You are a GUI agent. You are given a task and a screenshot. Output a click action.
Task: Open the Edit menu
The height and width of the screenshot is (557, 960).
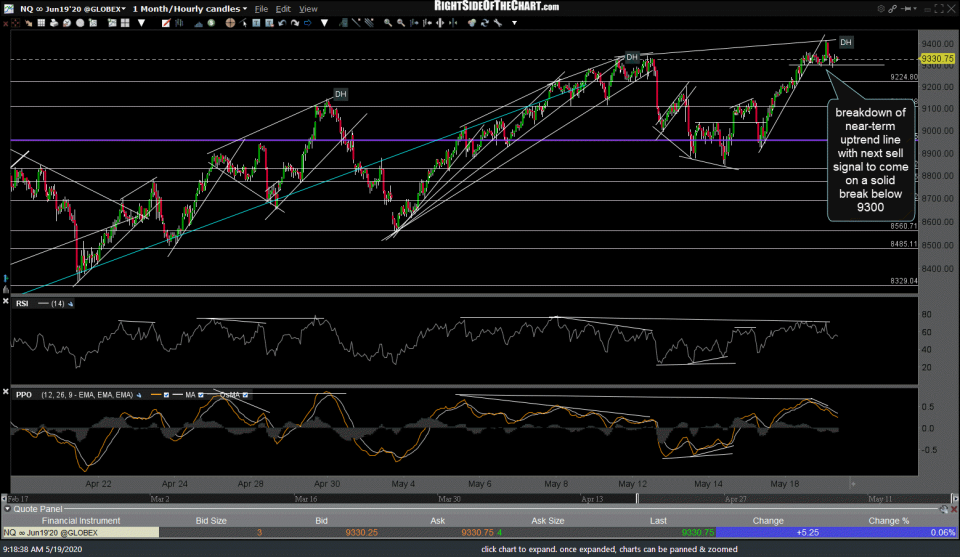[283, 9]
